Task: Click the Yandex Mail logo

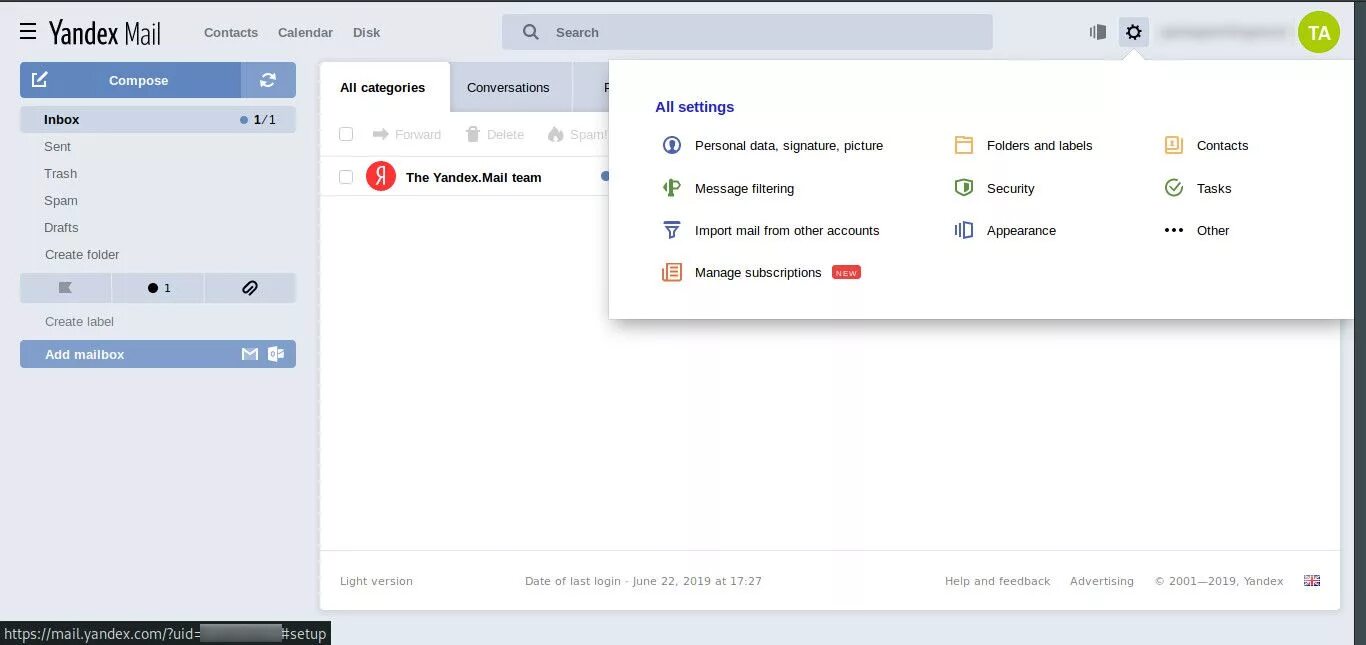Action: (105, 32)
